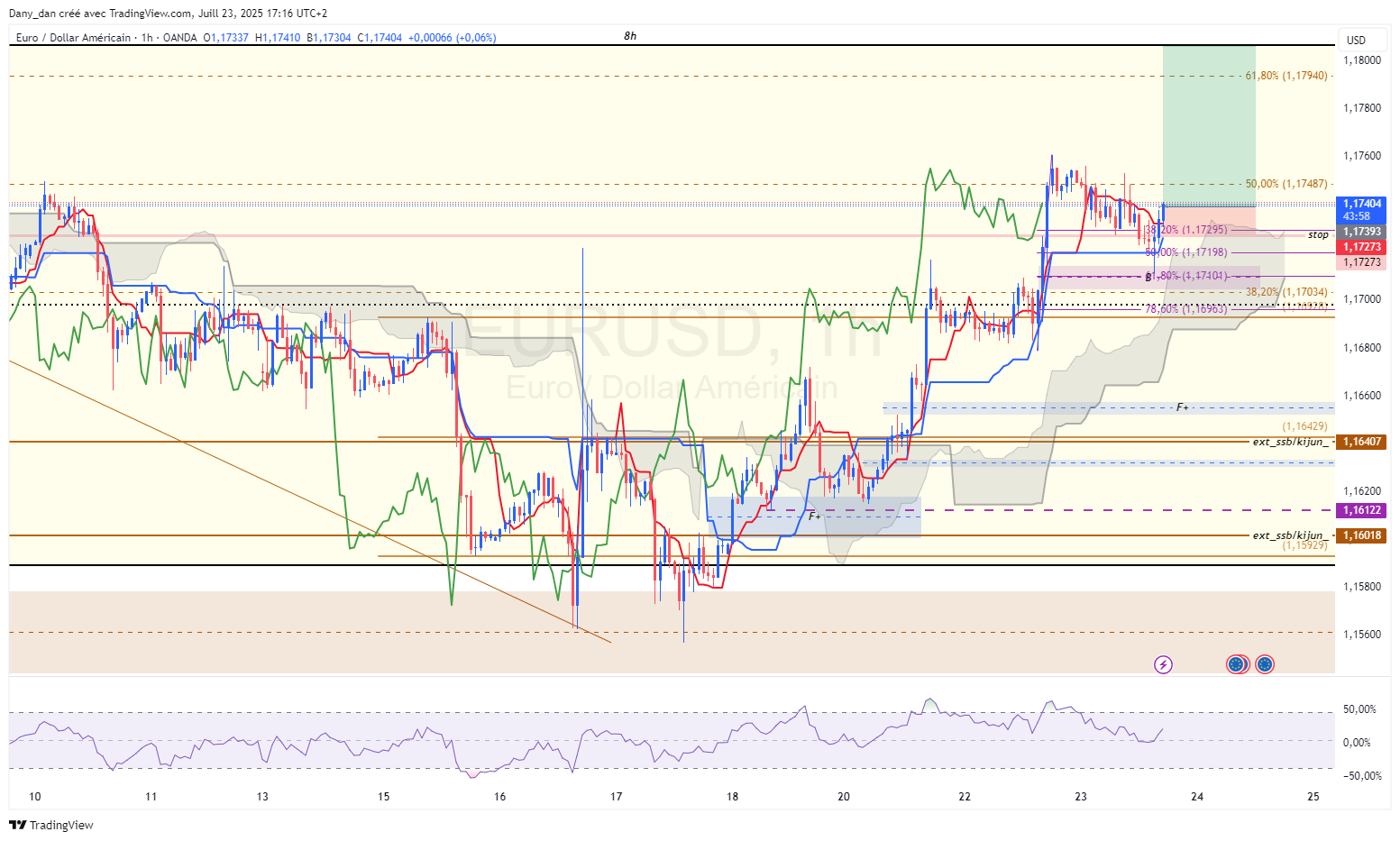Open the front EU flag icon of the overlapping pair
This screenshot has height=841, width=1400.
1235,665
